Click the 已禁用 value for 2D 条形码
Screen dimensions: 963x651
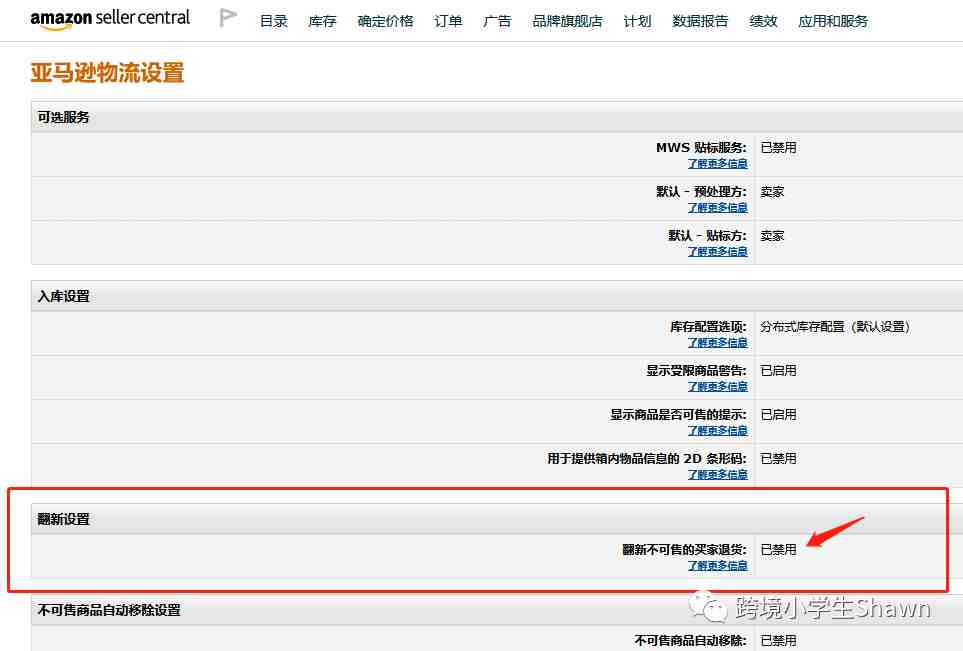[778, 458]
